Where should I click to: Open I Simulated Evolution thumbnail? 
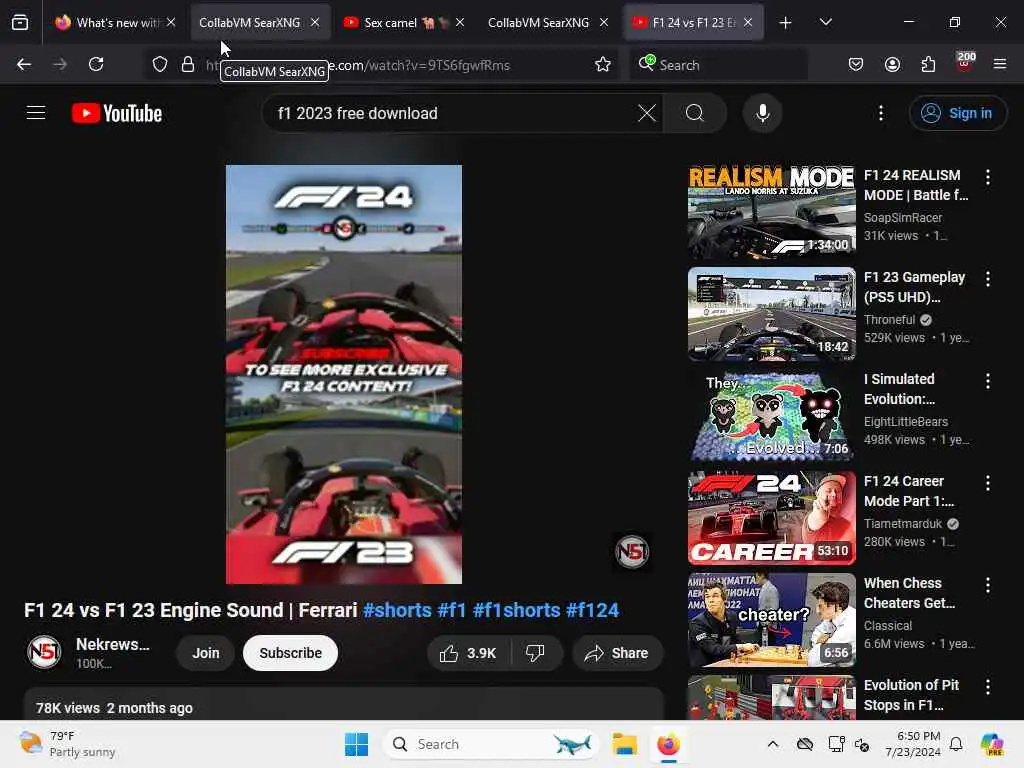pyautogui.click(x=771, y=416)
